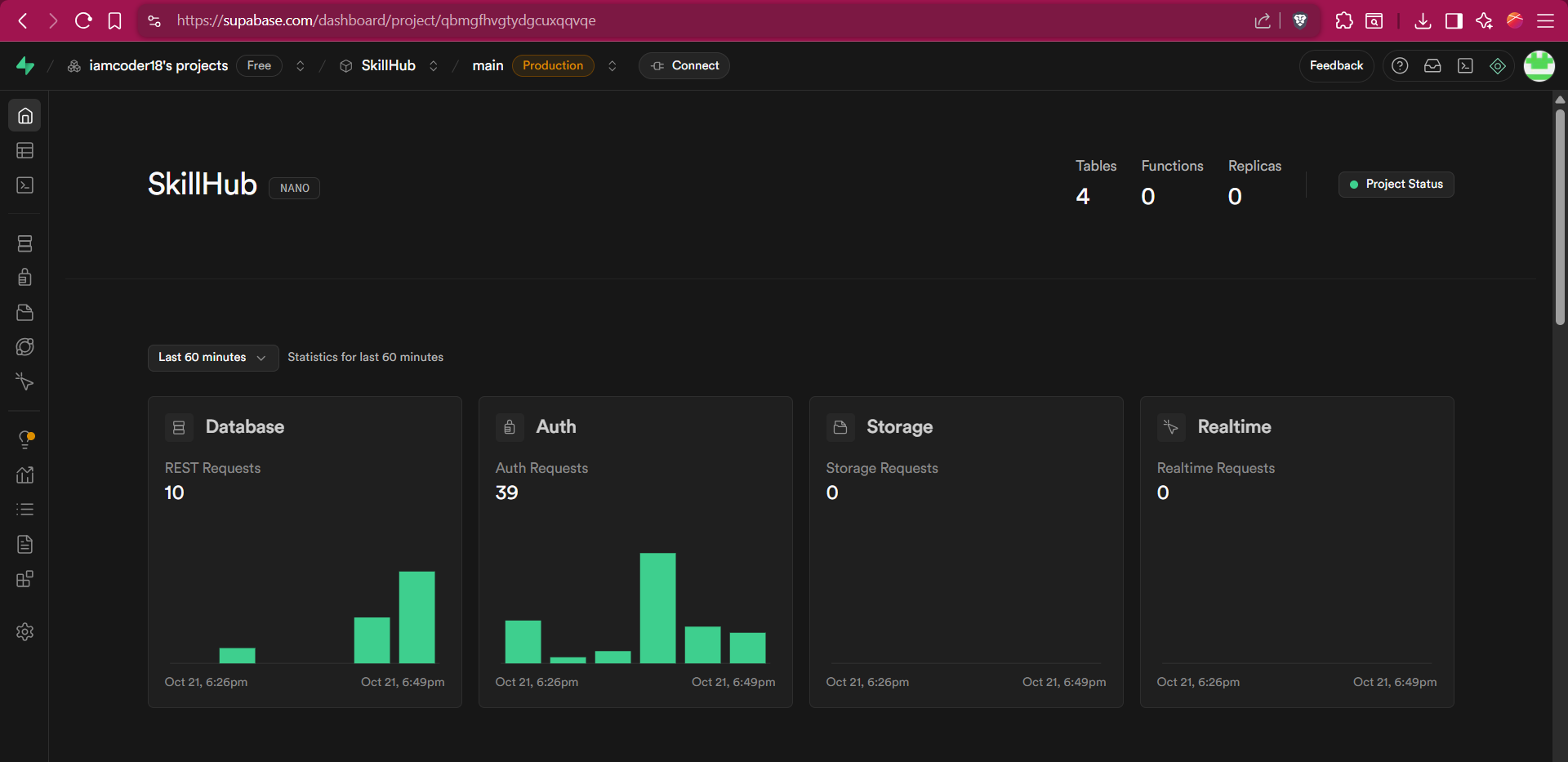1568x762 pixels.
Task: Click the Storage card folder icon
Action: click(840, 427)
